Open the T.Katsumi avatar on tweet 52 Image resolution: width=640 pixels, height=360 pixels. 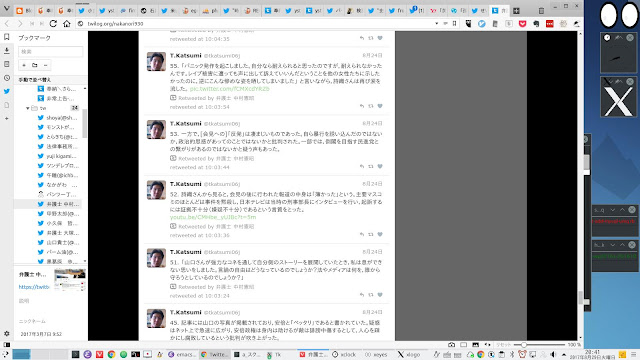156,190
